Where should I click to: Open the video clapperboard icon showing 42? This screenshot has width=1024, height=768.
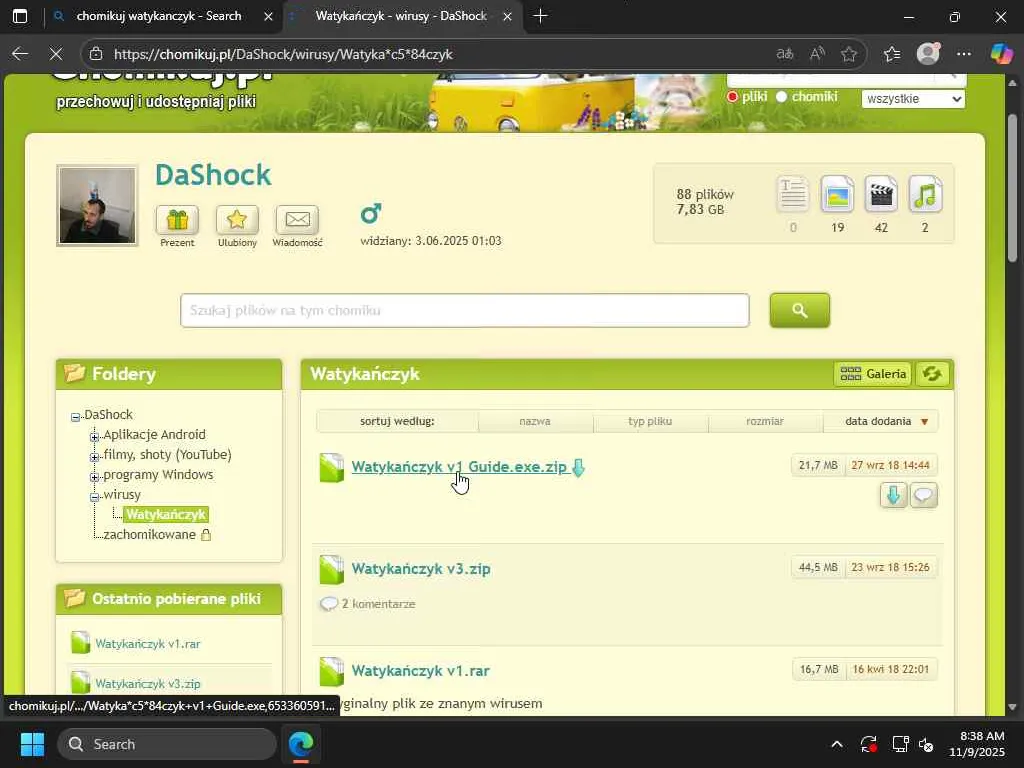881,194
